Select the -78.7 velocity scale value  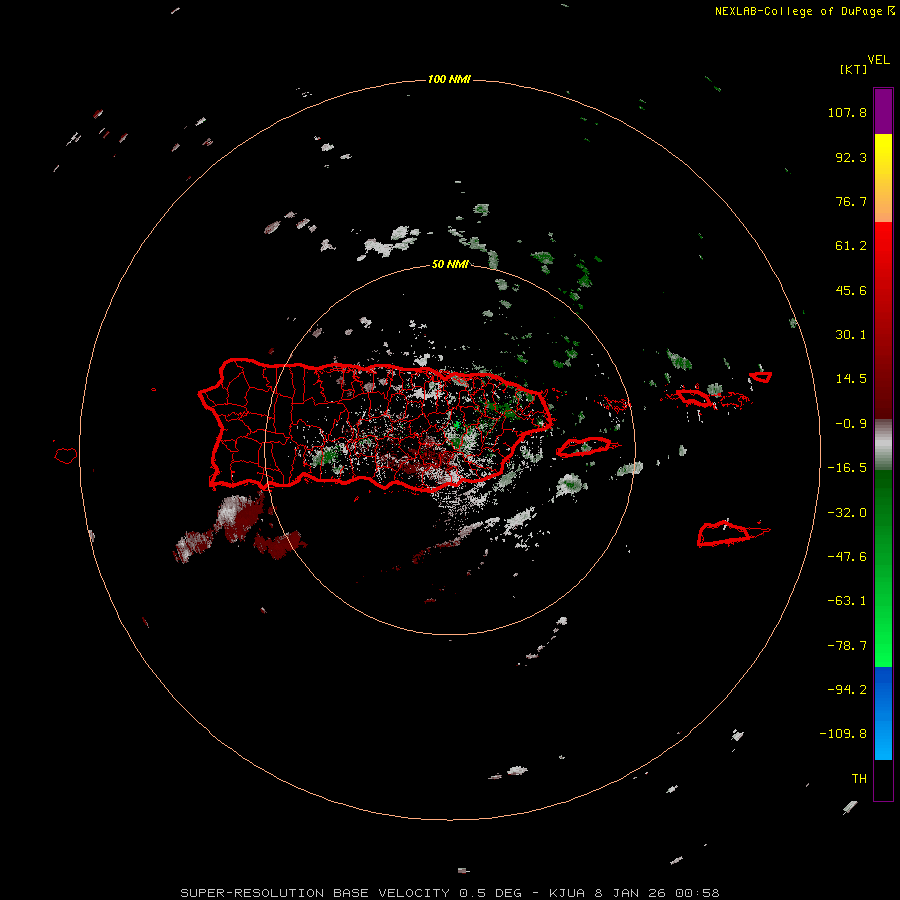click(847, 646)
